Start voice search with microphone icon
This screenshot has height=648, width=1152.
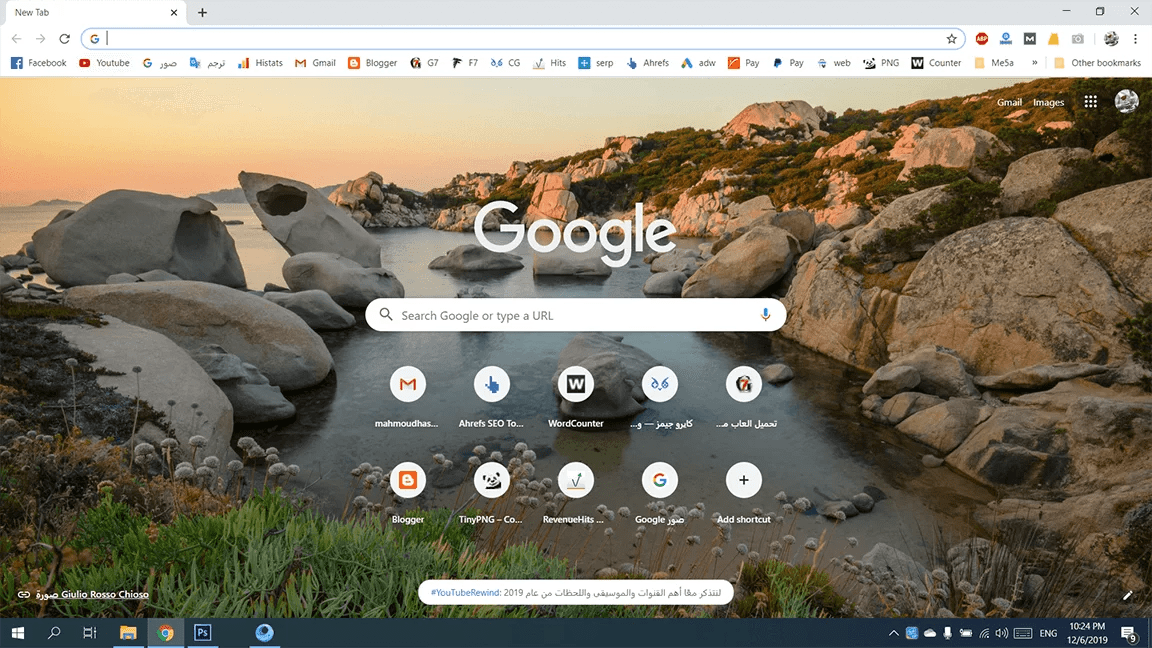pyautogui.click(x=765, y=315)
